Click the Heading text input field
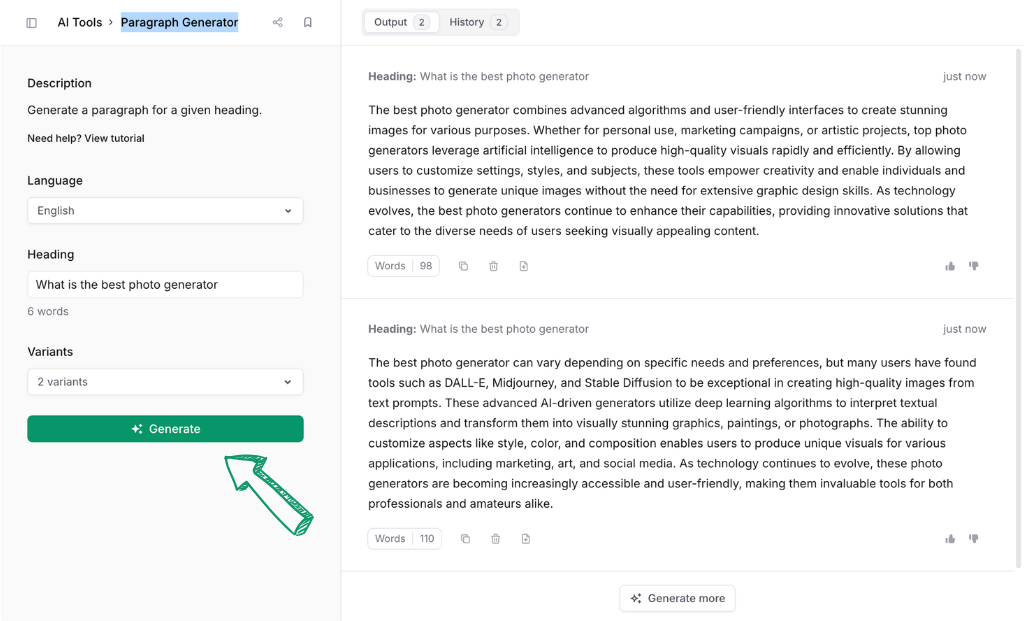The image size is (1024, 621). (165, 285)
